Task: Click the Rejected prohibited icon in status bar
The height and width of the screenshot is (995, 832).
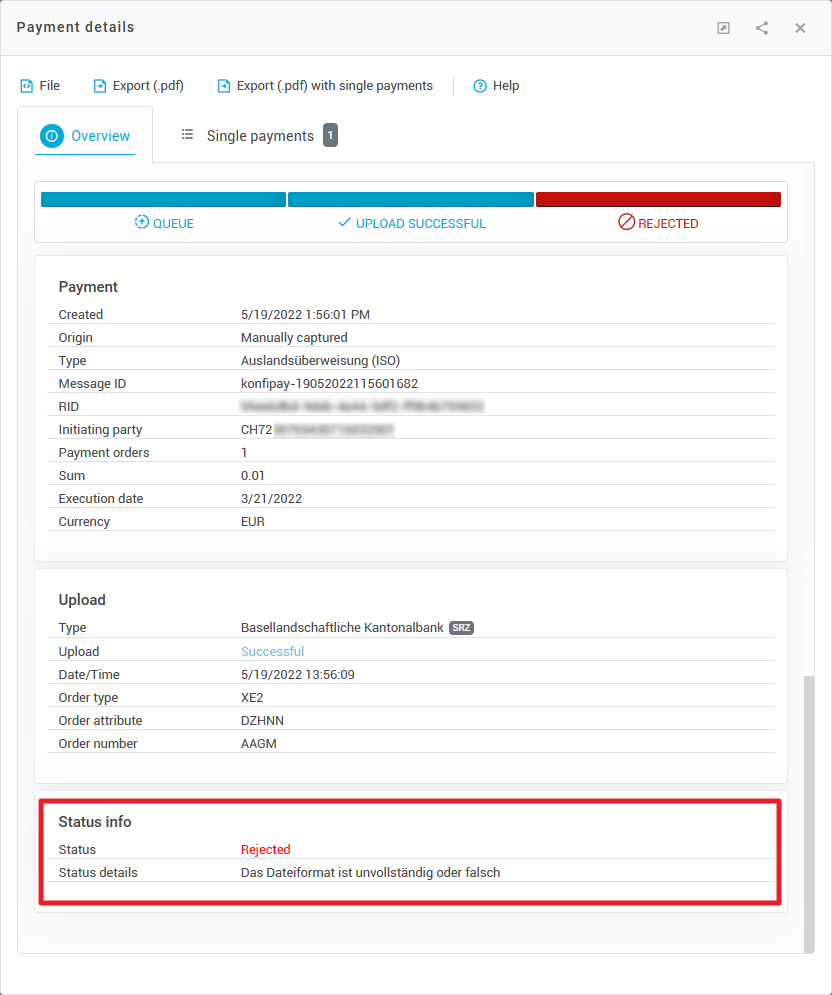Action: pos(627,223)
